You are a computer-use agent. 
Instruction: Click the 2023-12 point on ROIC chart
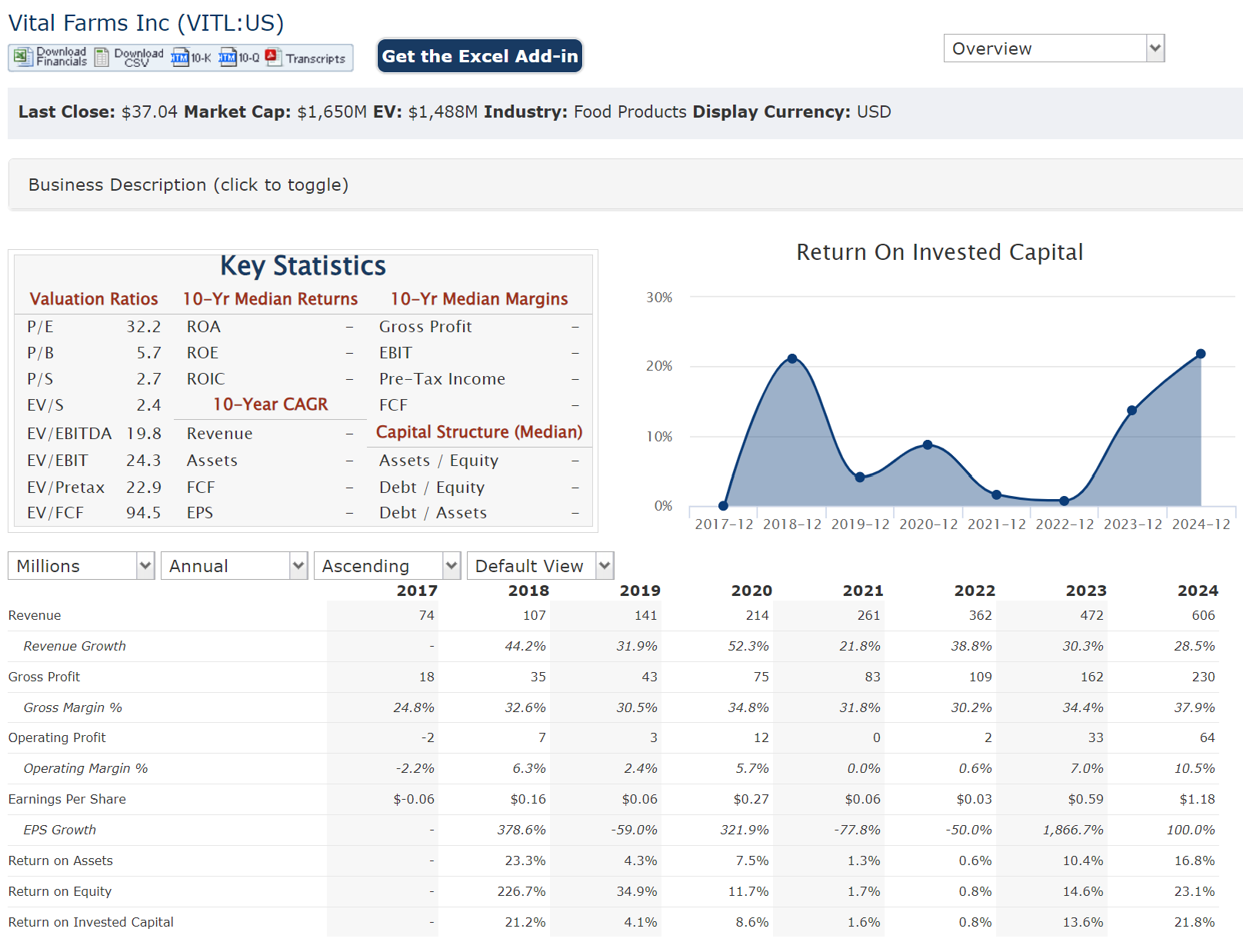1131,410
